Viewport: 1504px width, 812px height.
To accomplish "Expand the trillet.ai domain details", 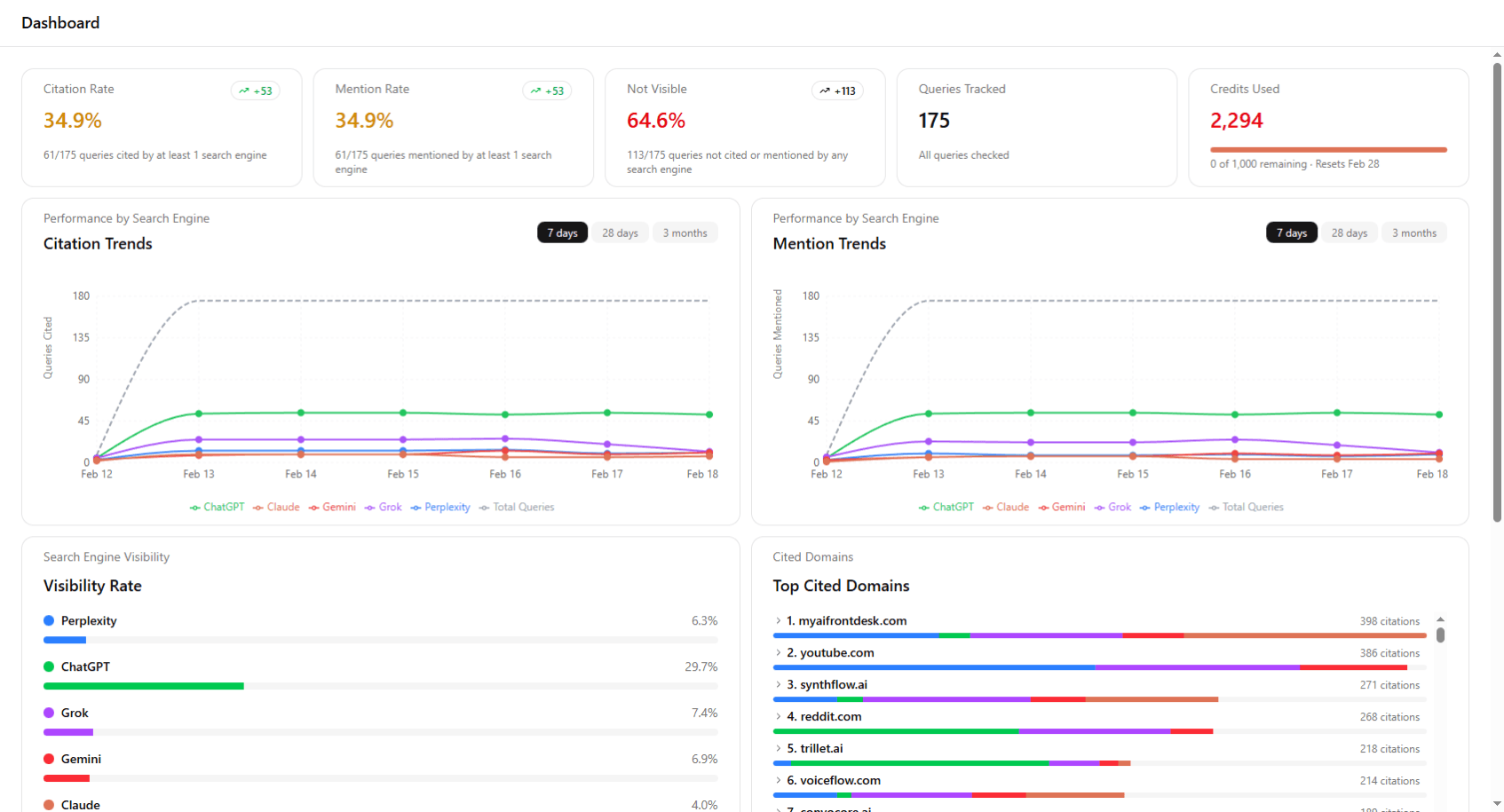I will (779, 749).
